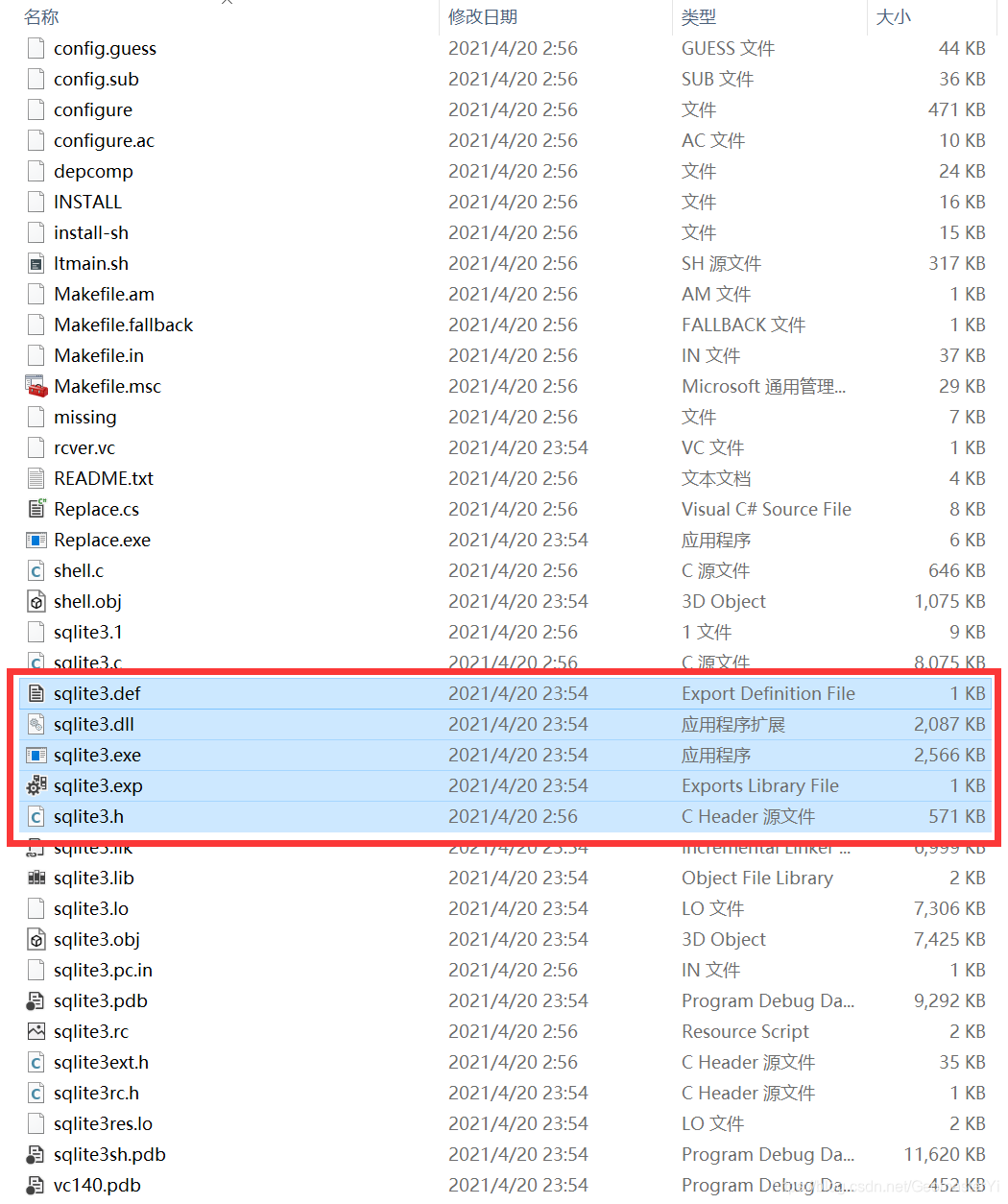
Task: Click the FALLBACK 文件 type cell
Action: 743,325
